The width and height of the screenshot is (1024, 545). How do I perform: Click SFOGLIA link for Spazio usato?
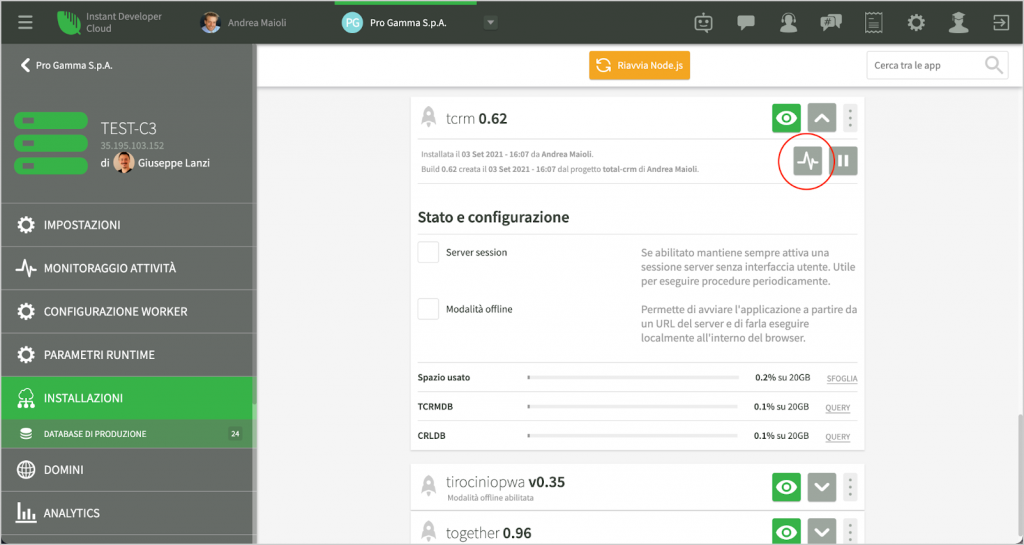842,379
